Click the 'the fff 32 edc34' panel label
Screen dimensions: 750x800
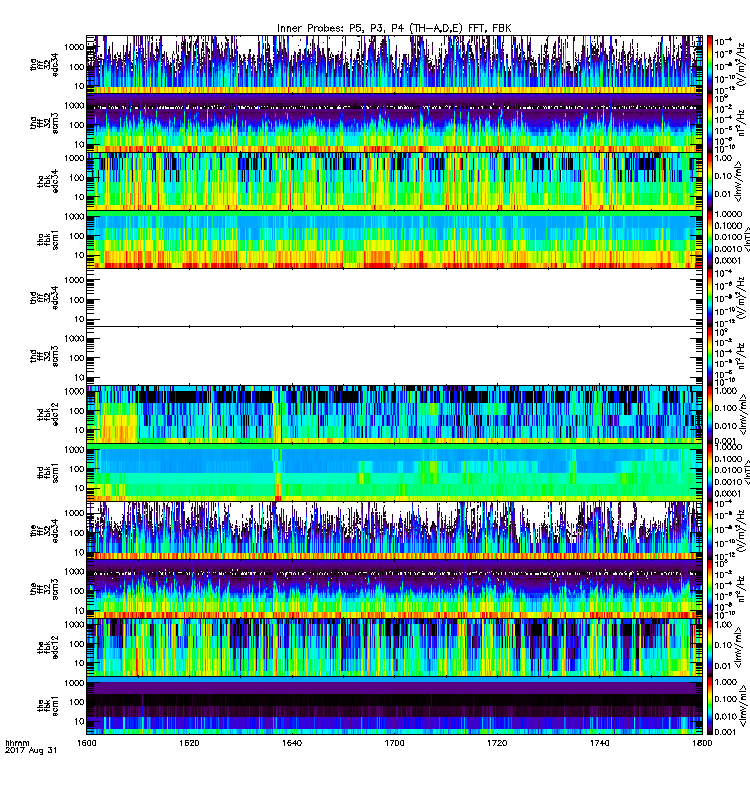coord(44,531)
